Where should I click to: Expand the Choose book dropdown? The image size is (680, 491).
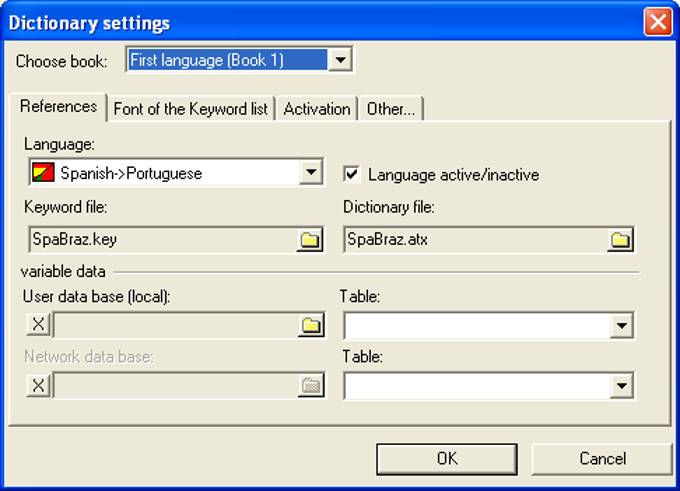coord(341,61)
